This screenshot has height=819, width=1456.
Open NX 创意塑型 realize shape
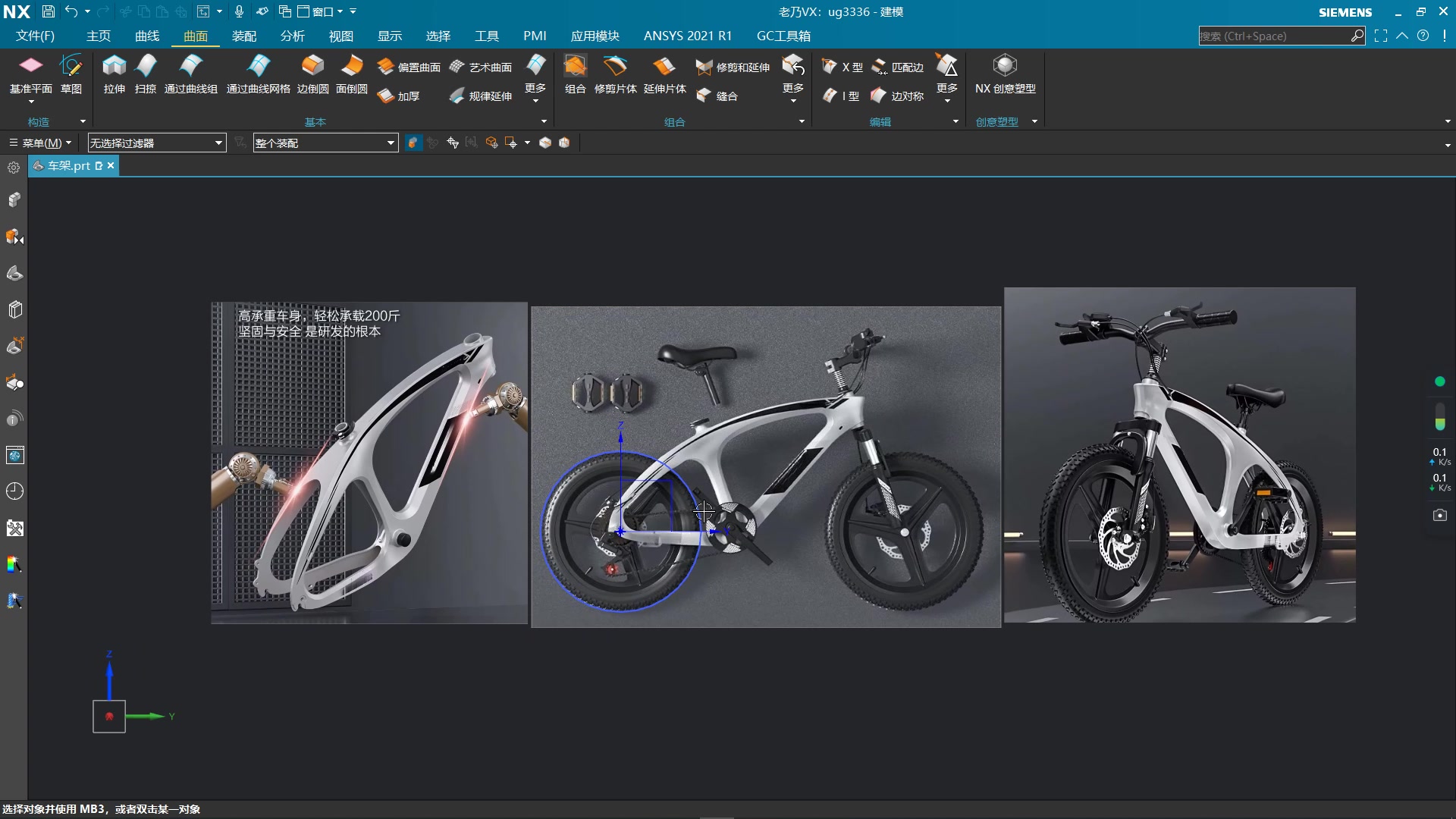(1005, 74)
